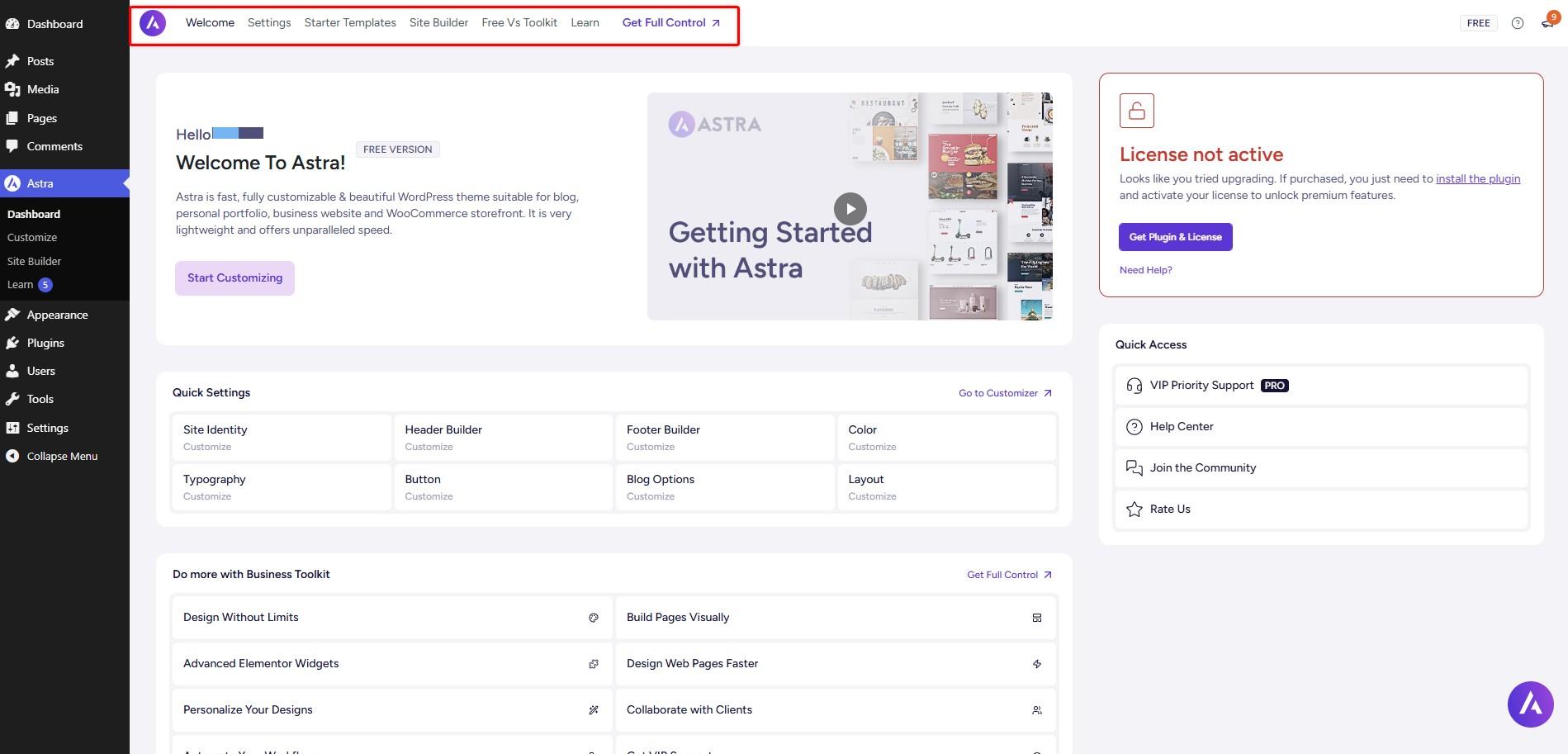Click the Join the Community chat icon

pos(1135,468)
